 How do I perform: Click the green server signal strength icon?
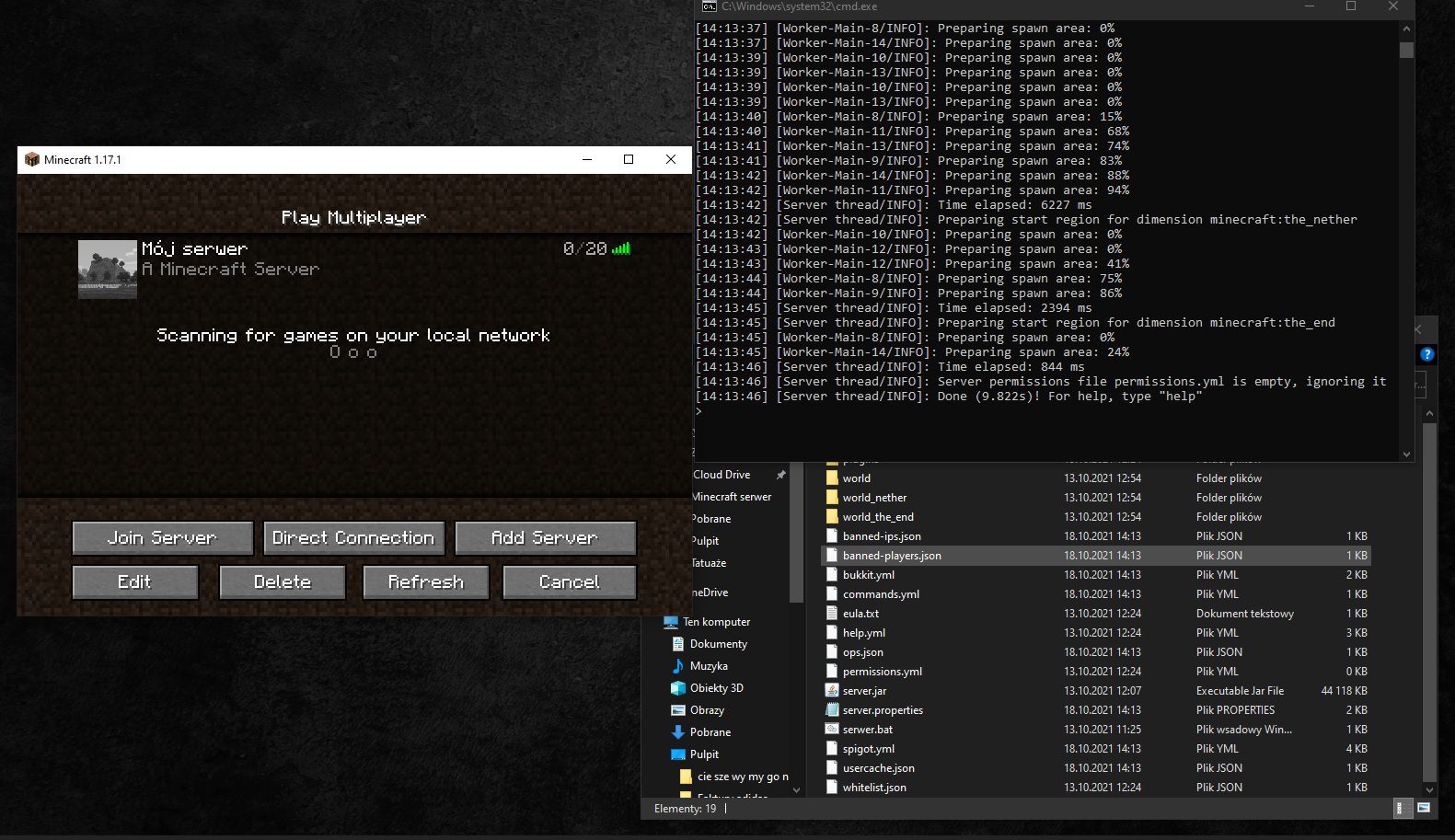click(x=621, y=248)
